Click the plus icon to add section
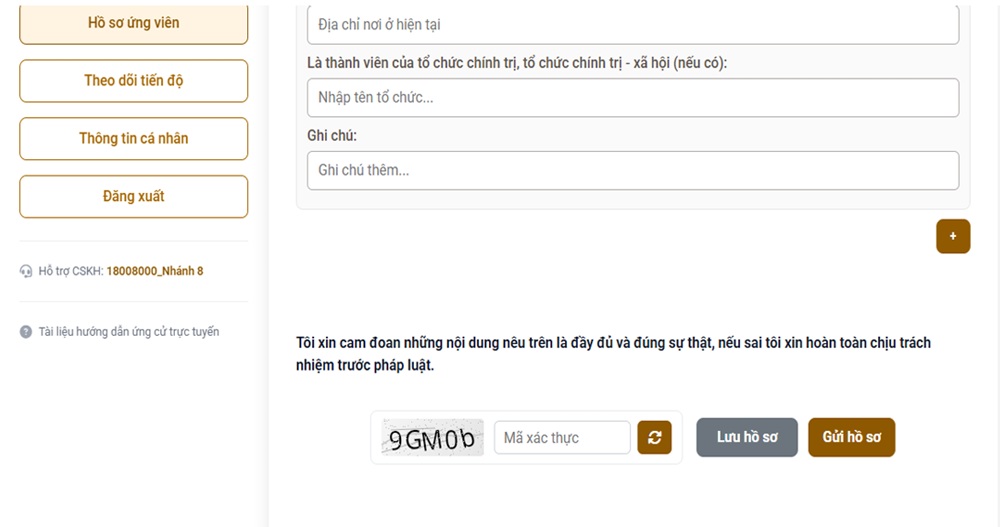The width and height of the screenshot is (1000, 527). 953,236
